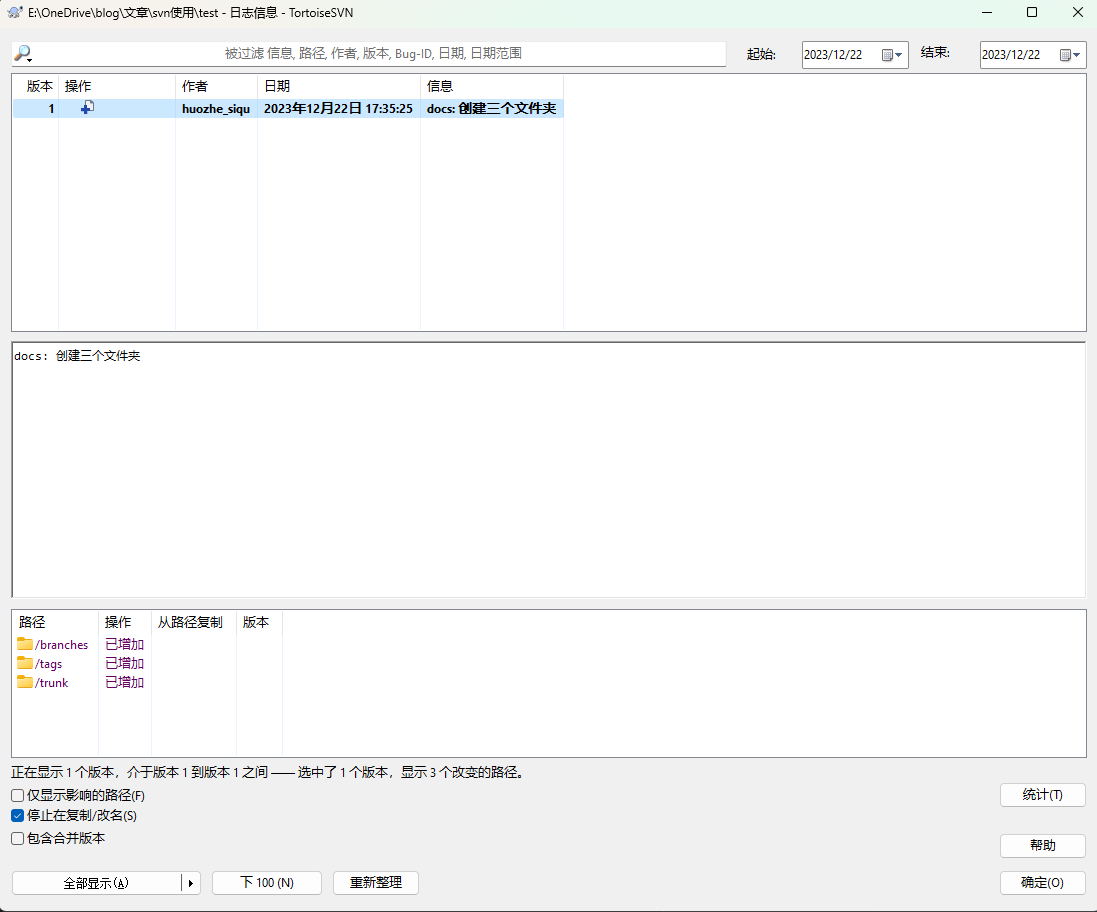Click the added action icon in revision 1
This screenshot has height=912, width=1097.
88,108
